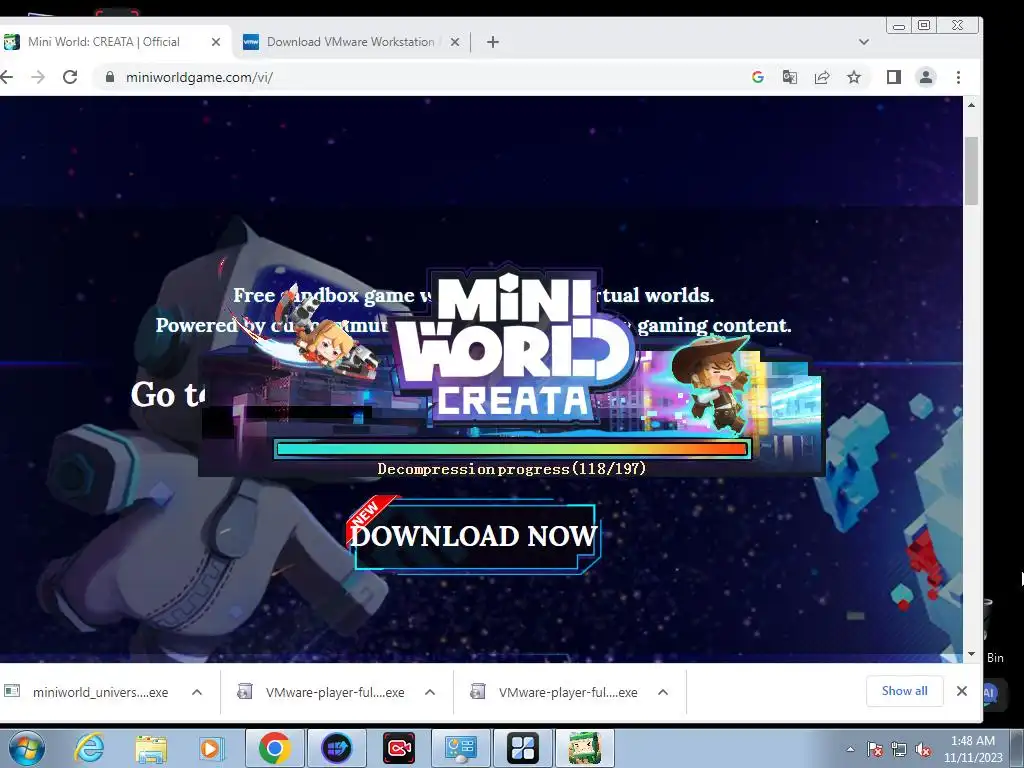Click the DOWNLOAD NOW button
Image resolution: width=1024 pixels, height=768 pixels.
click(475, 537)
